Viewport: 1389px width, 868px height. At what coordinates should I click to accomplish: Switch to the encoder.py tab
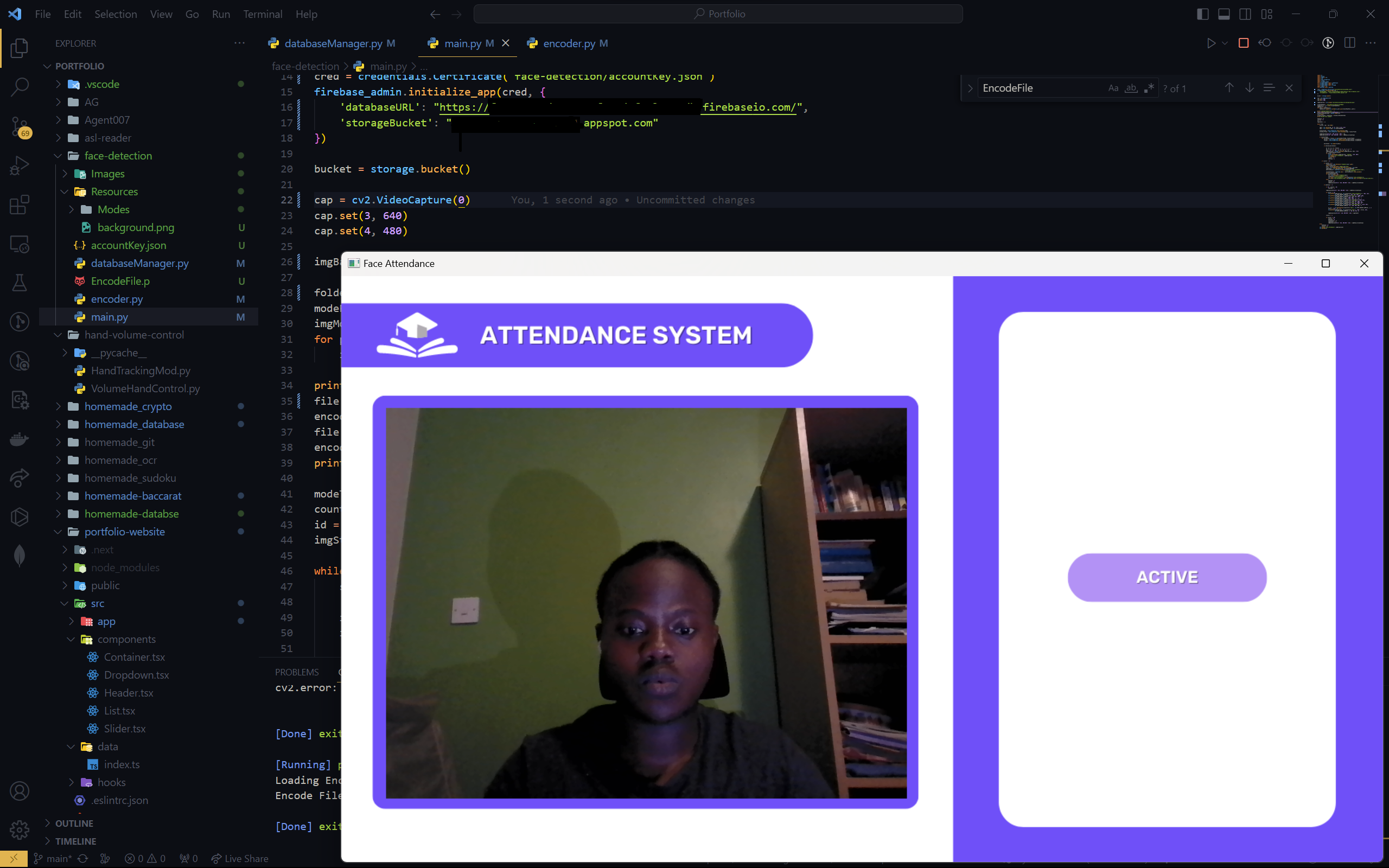568,43
